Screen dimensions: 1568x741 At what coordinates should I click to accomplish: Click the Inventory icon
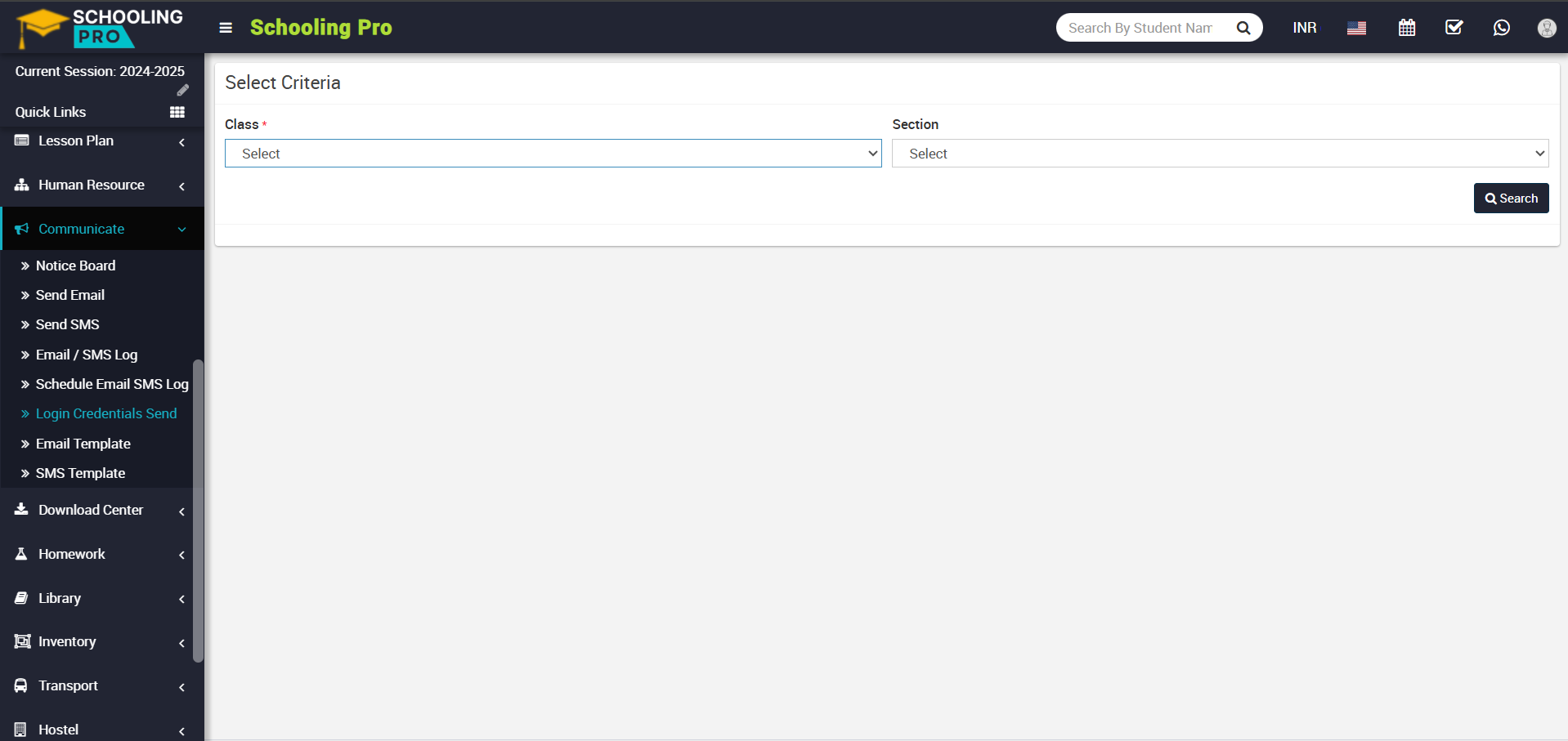22,641
